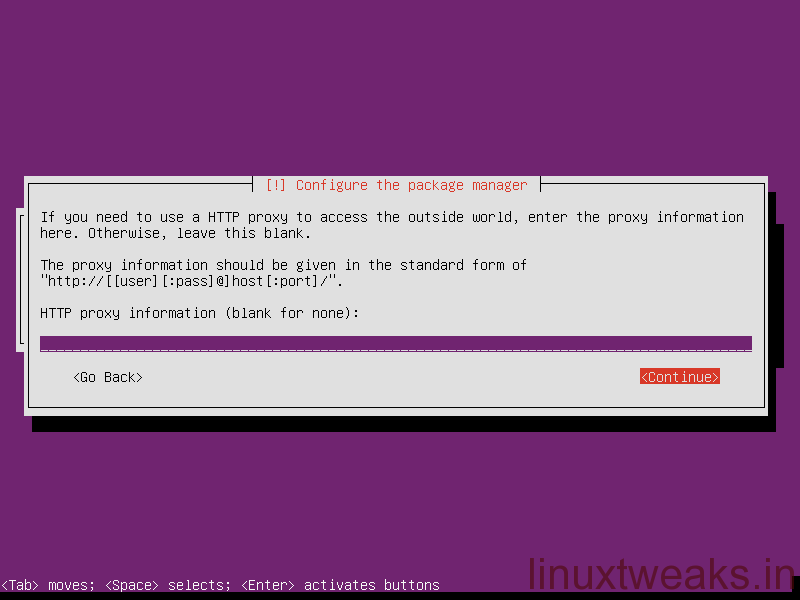The image size is (800, 600).
Task: Click the Configure the package manager title
Action: (x=411, y=185)
